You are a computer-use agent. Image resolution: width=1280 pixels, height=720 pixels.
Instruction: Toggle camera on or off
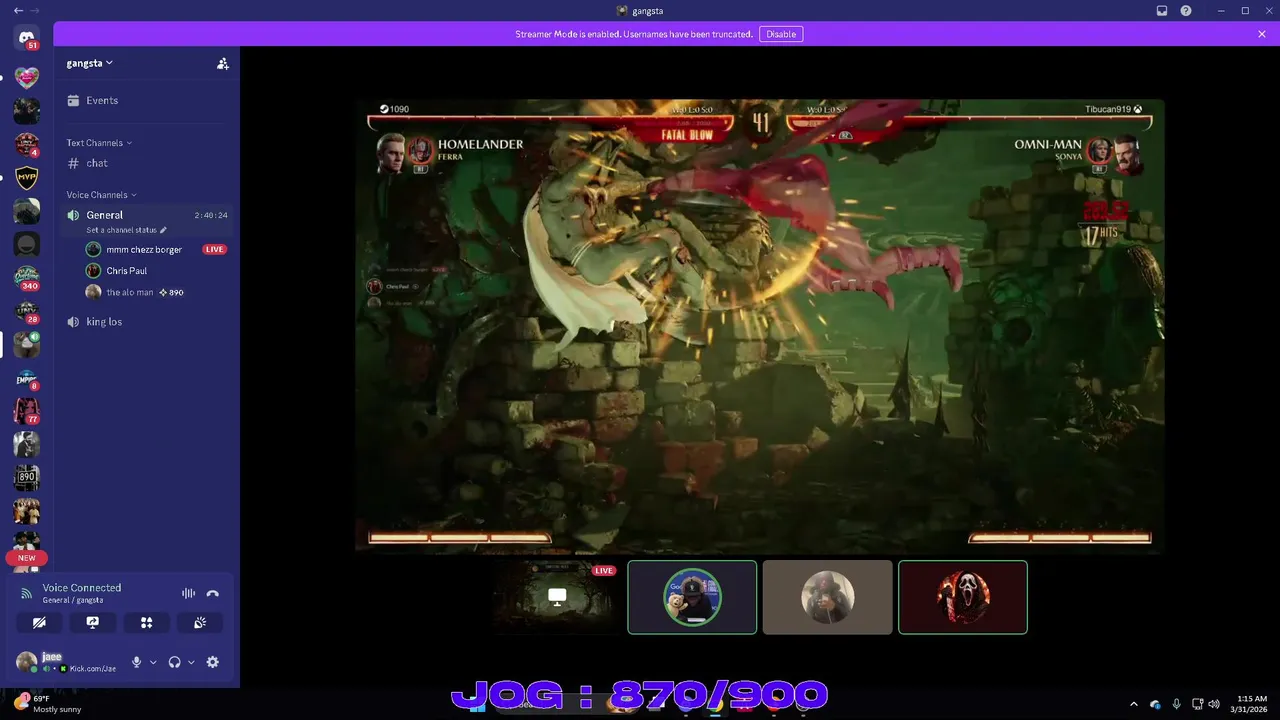39,622
